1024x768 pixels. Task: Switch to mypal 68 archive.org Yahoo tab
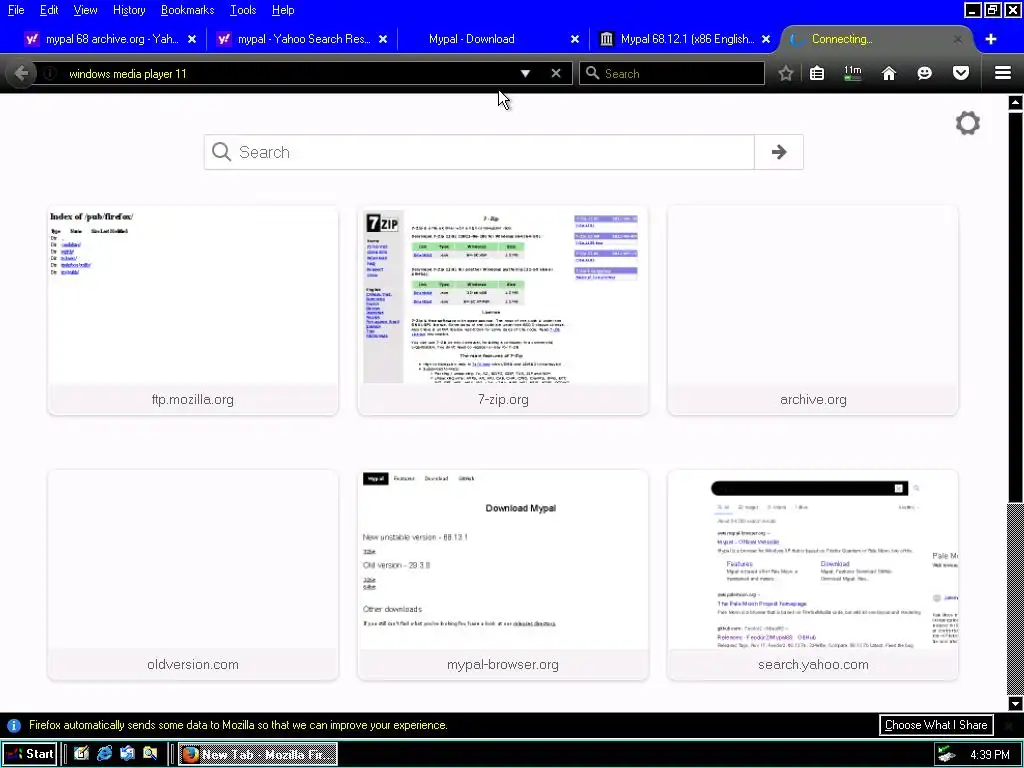pos(110,39)
